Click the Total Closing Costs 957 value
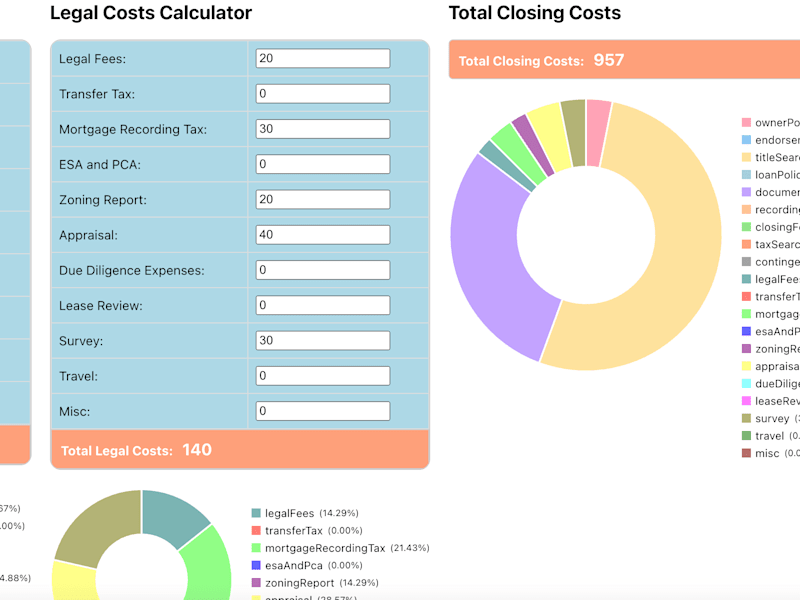This screenshot has height=600, width=800. click(x=609, y=60)
